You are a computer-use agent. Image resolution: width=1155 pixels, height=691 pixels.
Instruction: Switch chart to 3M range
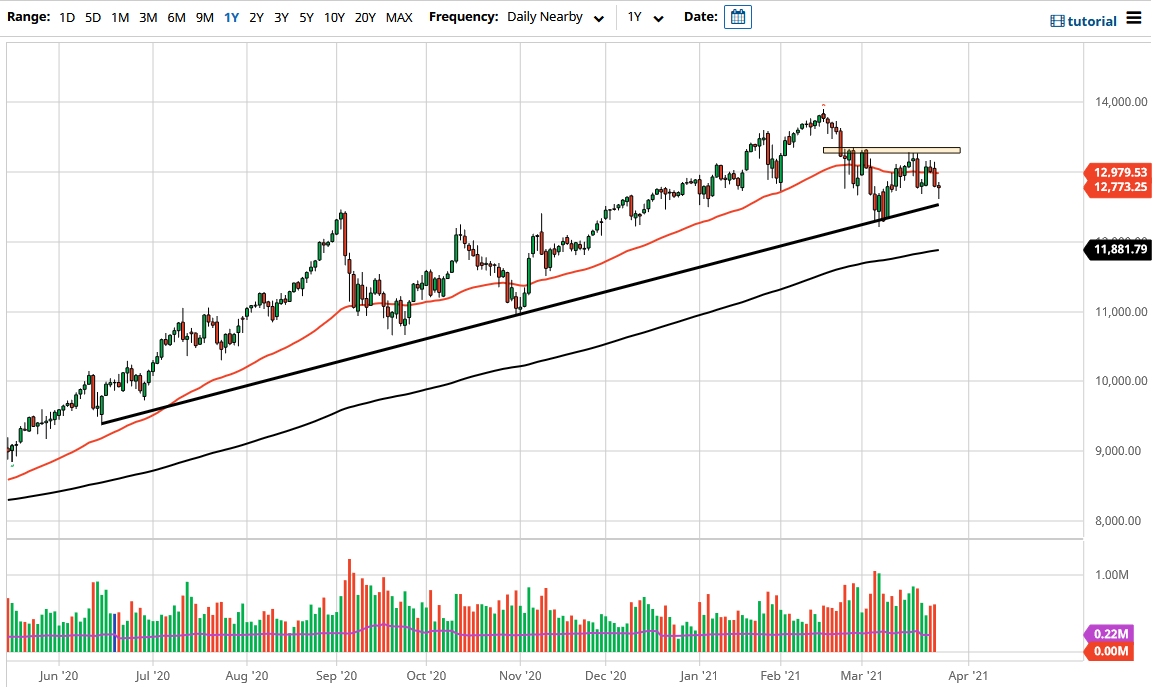tap(148, 17)
